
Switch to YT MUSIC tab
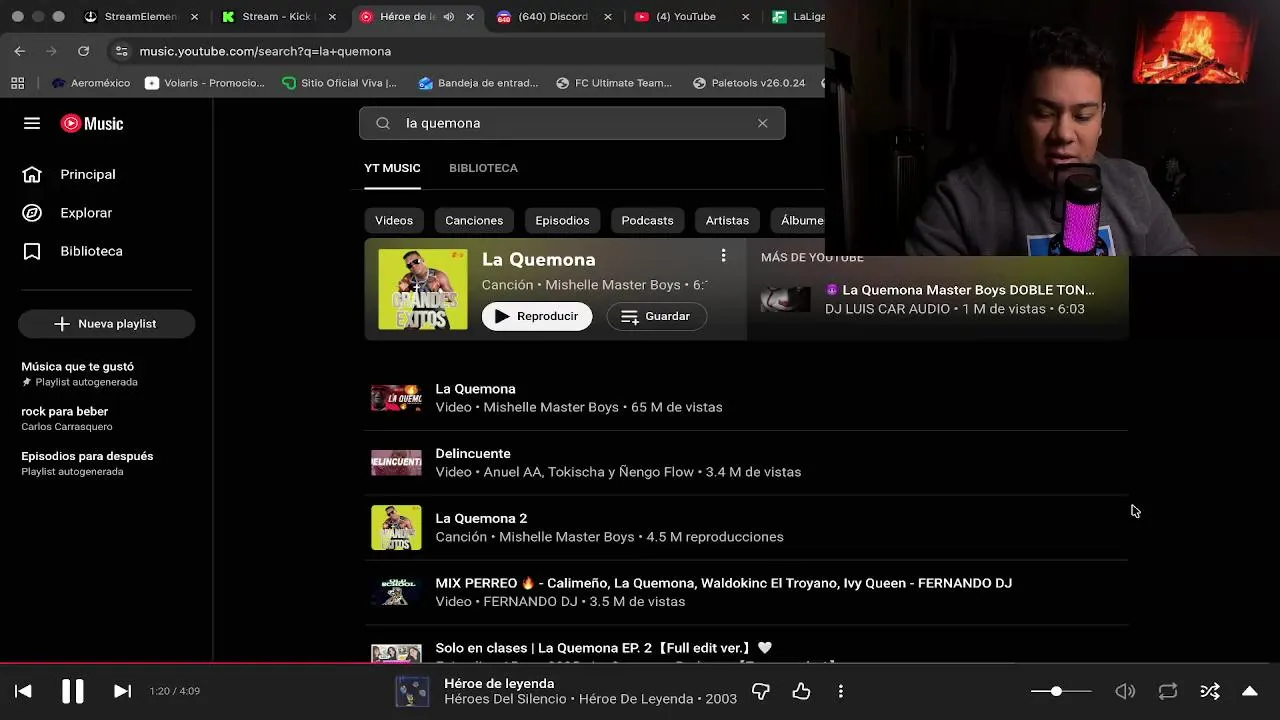pyautogui.click(x=392, y=168)
